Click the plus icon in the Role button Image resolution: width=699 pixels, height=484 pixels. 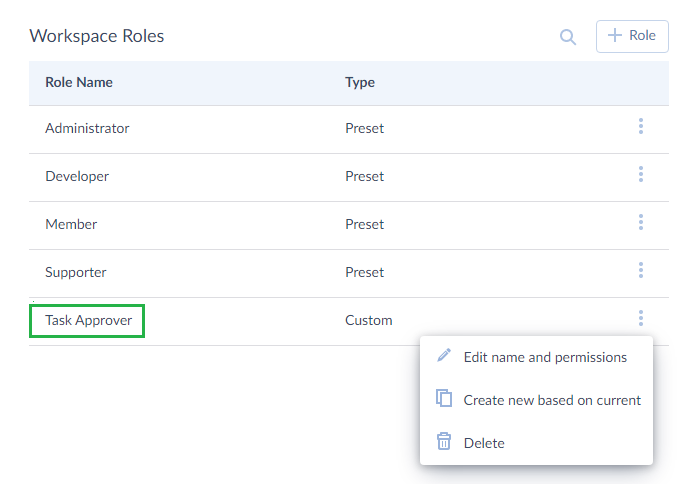(615, 35)
